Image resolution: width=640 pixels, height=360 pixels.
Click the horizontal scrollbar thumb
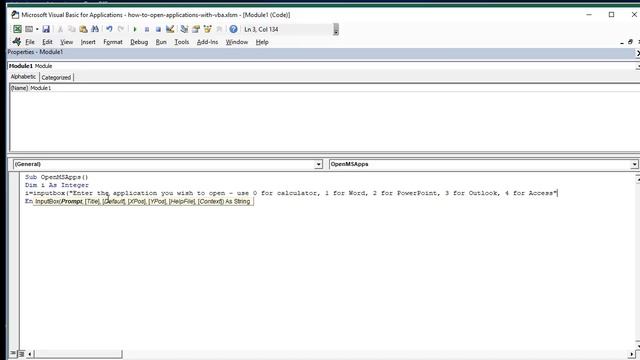(x=78, y=354)
